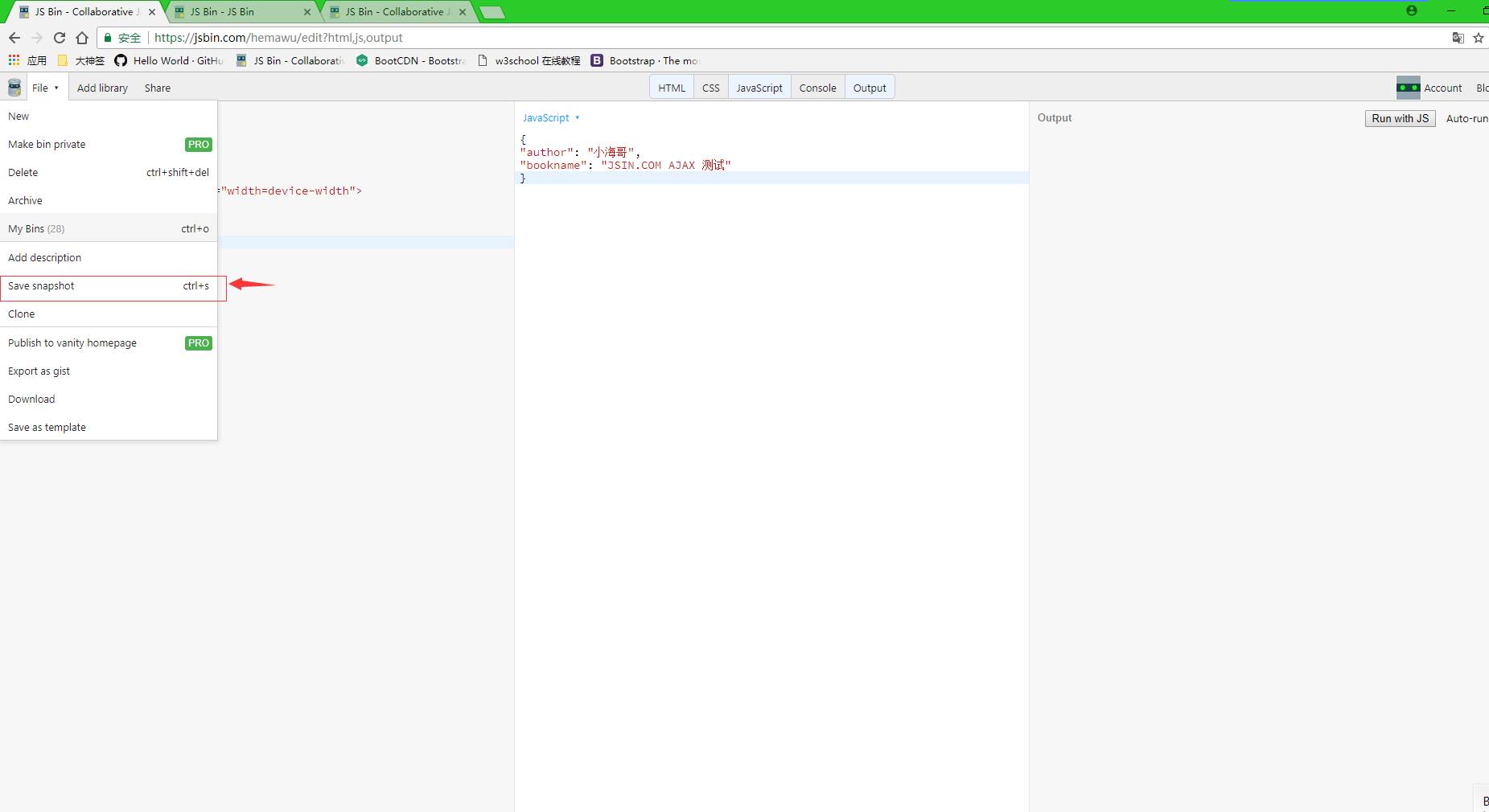1489x812 pixels.
Task: Close the first JS Bin Collaborative tab
Action: tap(152, 12)
